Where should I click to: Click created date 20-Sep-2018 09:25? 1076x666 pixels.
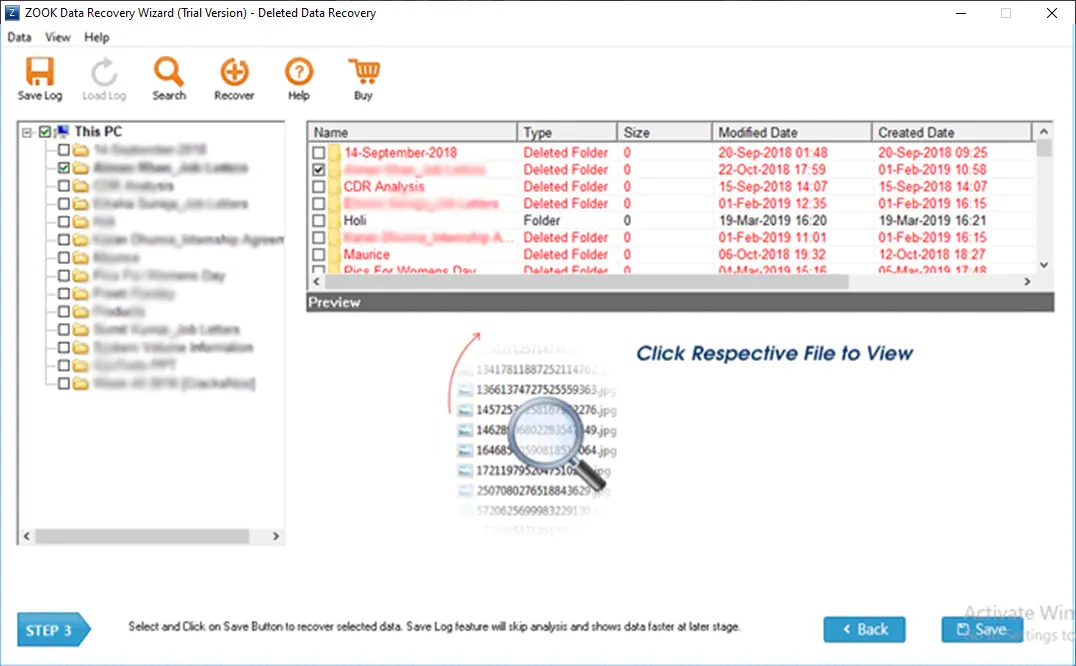point(933,152)
